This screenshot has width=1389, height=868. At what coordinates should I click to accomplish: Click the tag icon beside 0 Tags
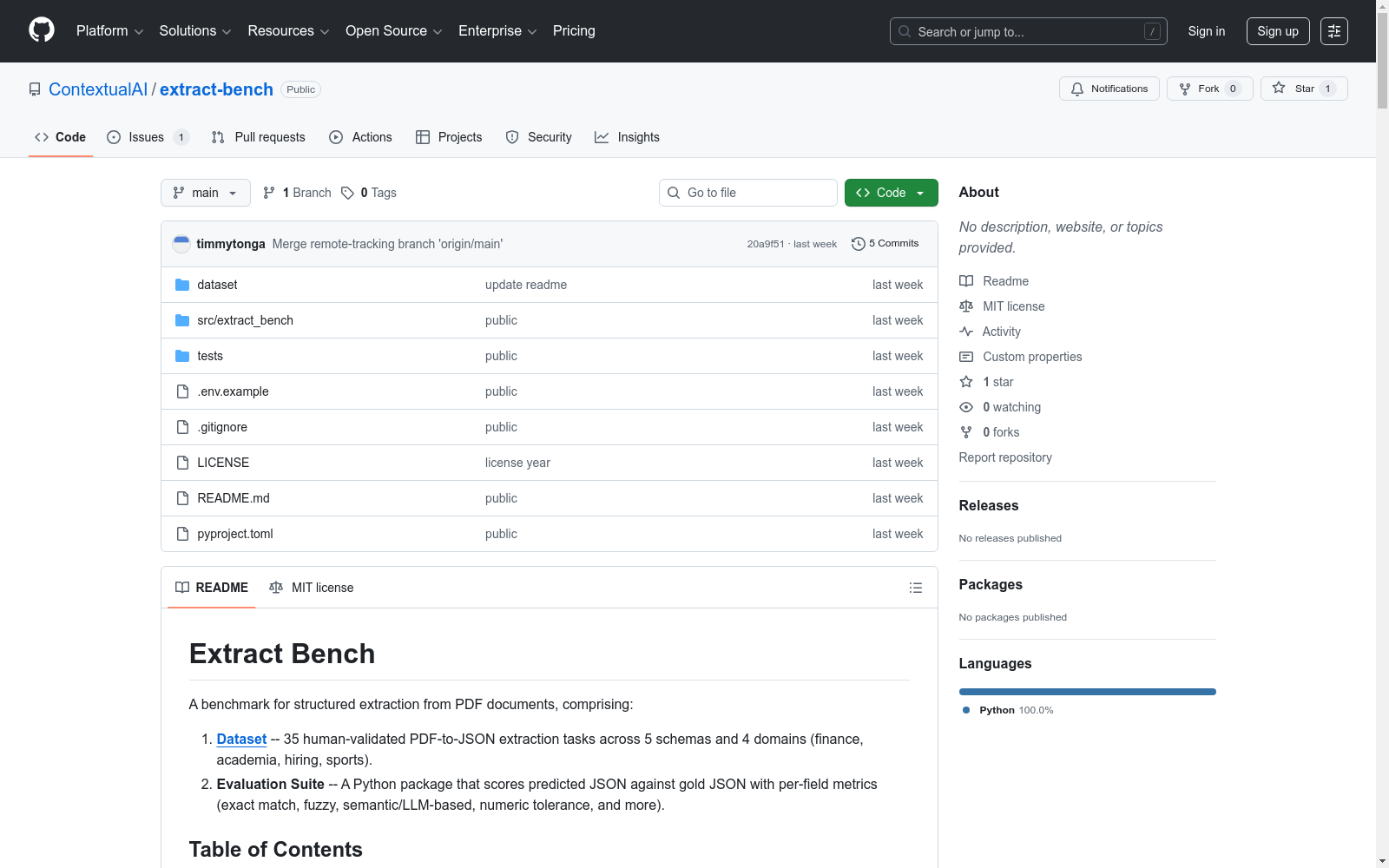pyautogui.click(x=347, y=193)
